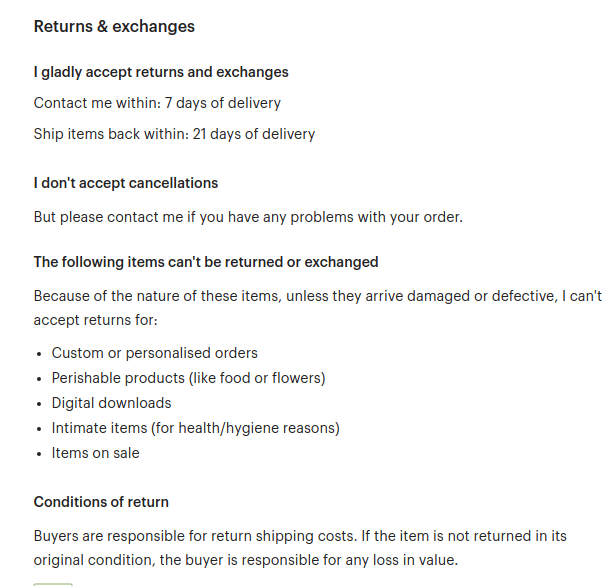Click the green-outlined button at page bottom
Image resolution: width=616 pixels, height=586 pixels.
point(53,584)
